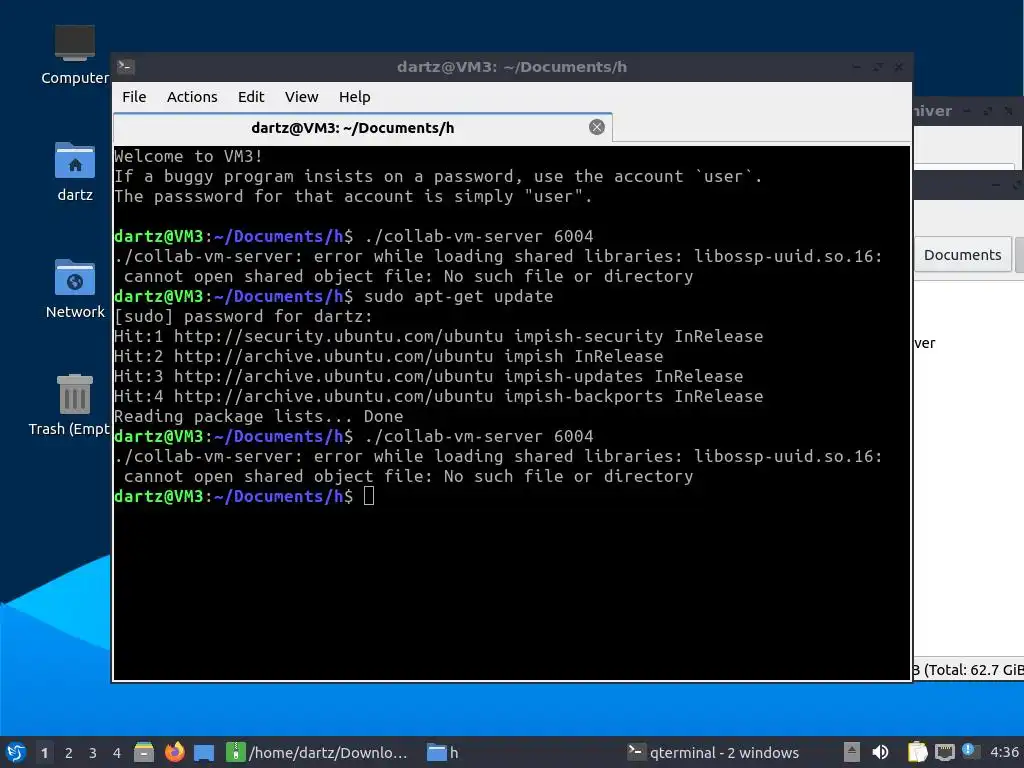This screenshot has width=1024, height=768.
Task: Open the volume control tray icon
Action: pyautogui.click(x=880, y=752)
